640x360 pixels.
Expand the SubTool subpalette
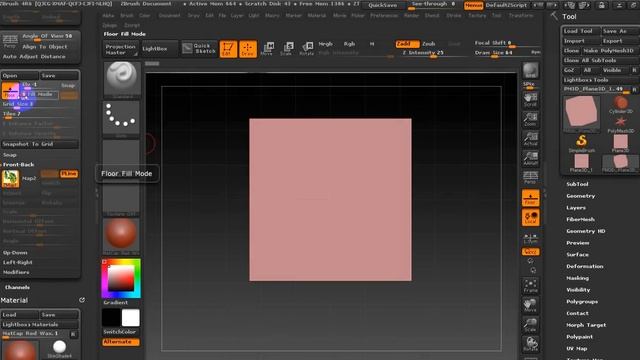[577, 184]
